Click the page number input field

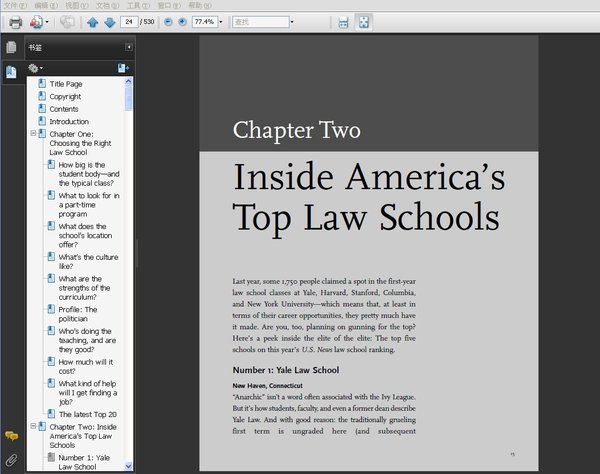click(x=129, y=22)
